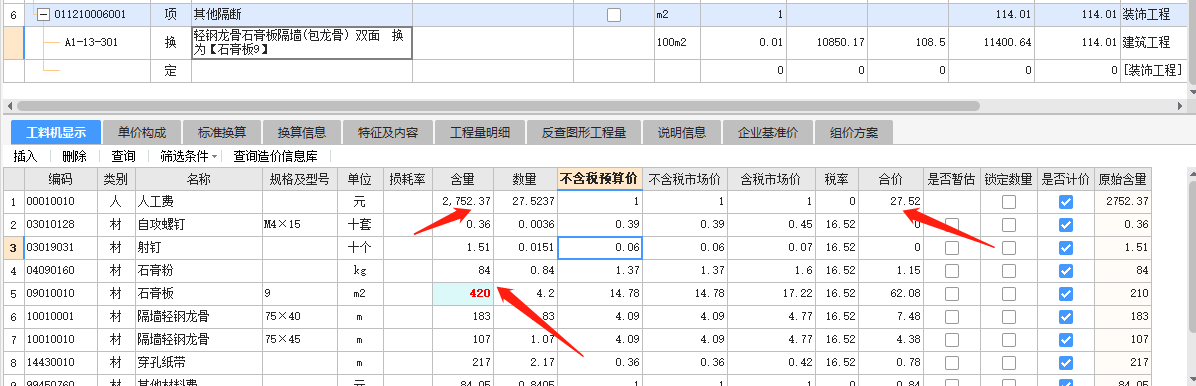Image resolution: width=1196 pixels, height=386 pixels.
Task: Check 是否暂估 for 石膏板 row
Action: tap(952, 293)
